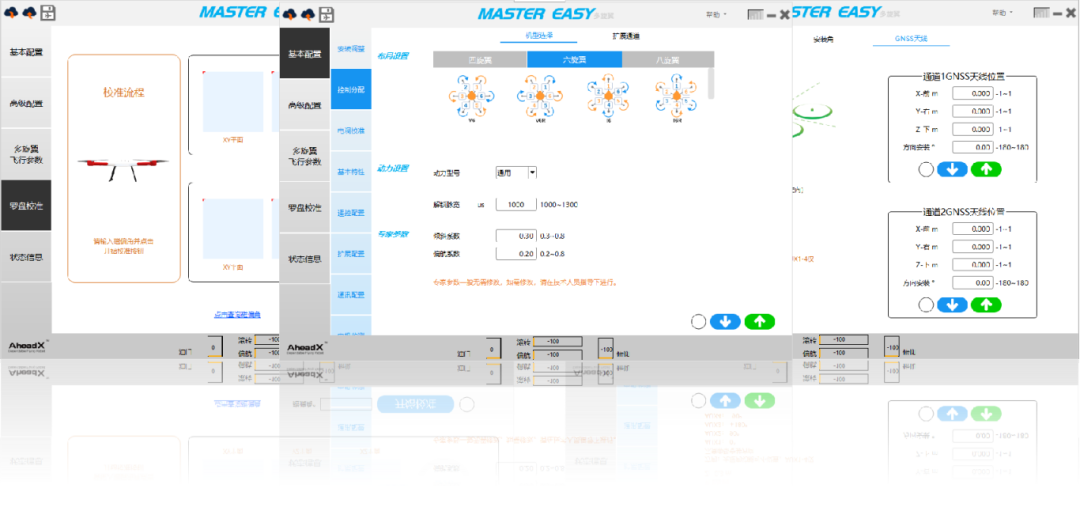Open the 动力型号 dropdown showing 通用
Viewport: 1080px width, 507px height.
pos(518,173)
